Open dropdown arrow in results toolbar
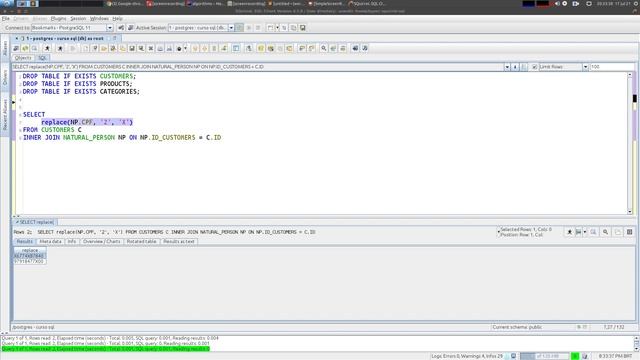 point(584,232)
